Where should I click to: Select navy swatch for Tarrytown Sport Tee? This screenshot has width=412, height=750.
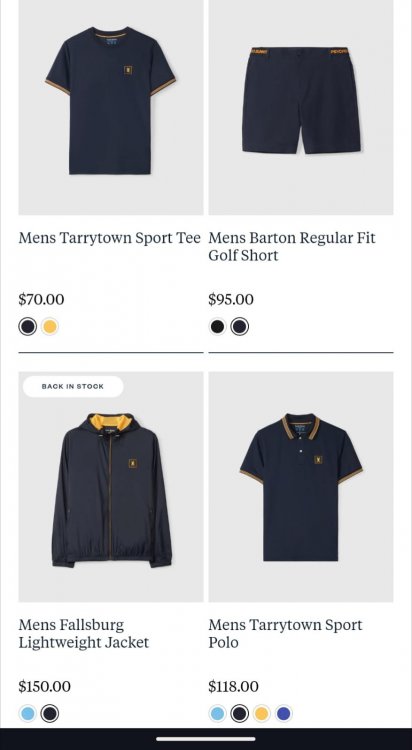(x=28, y=327)
